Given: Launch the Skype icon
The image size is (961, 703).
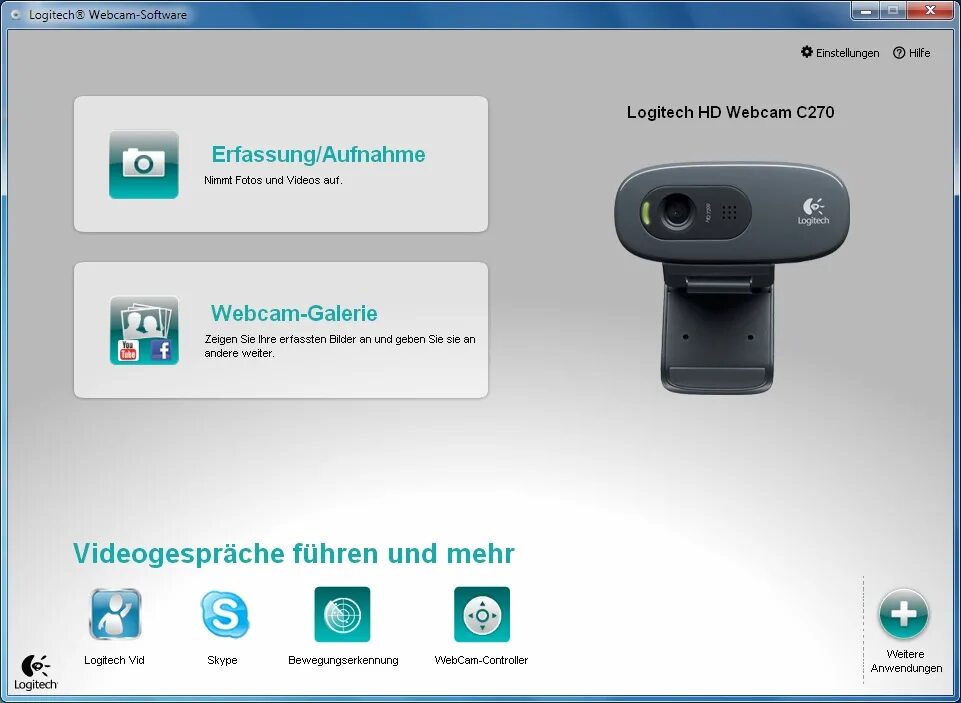Looking at the screenshot, I should tap(224, 614).
